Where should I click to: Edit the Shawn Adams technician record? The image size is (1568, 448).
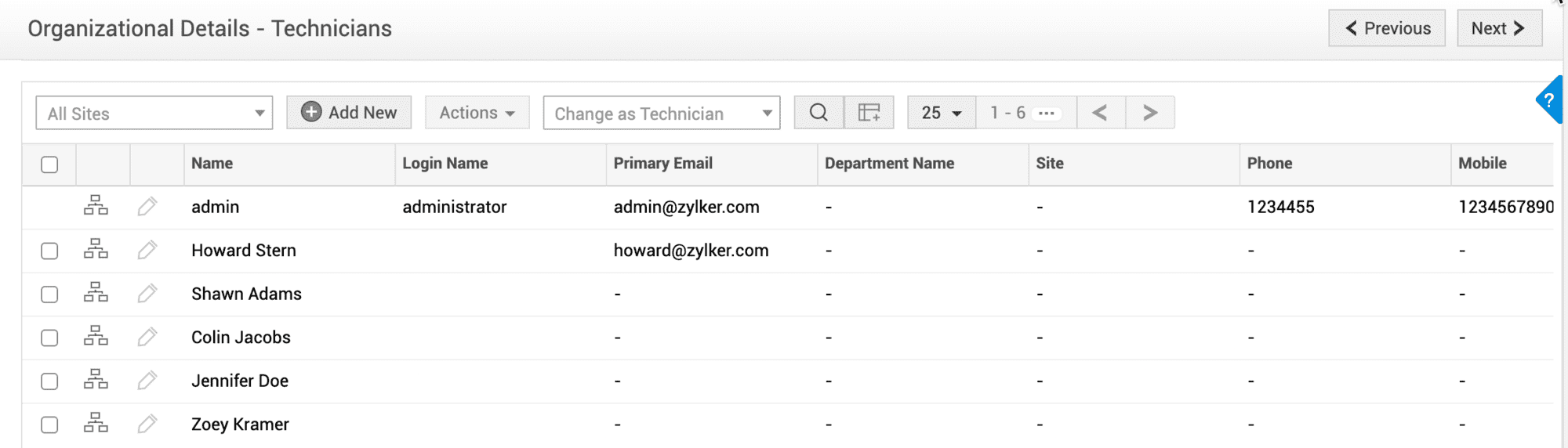147,294
